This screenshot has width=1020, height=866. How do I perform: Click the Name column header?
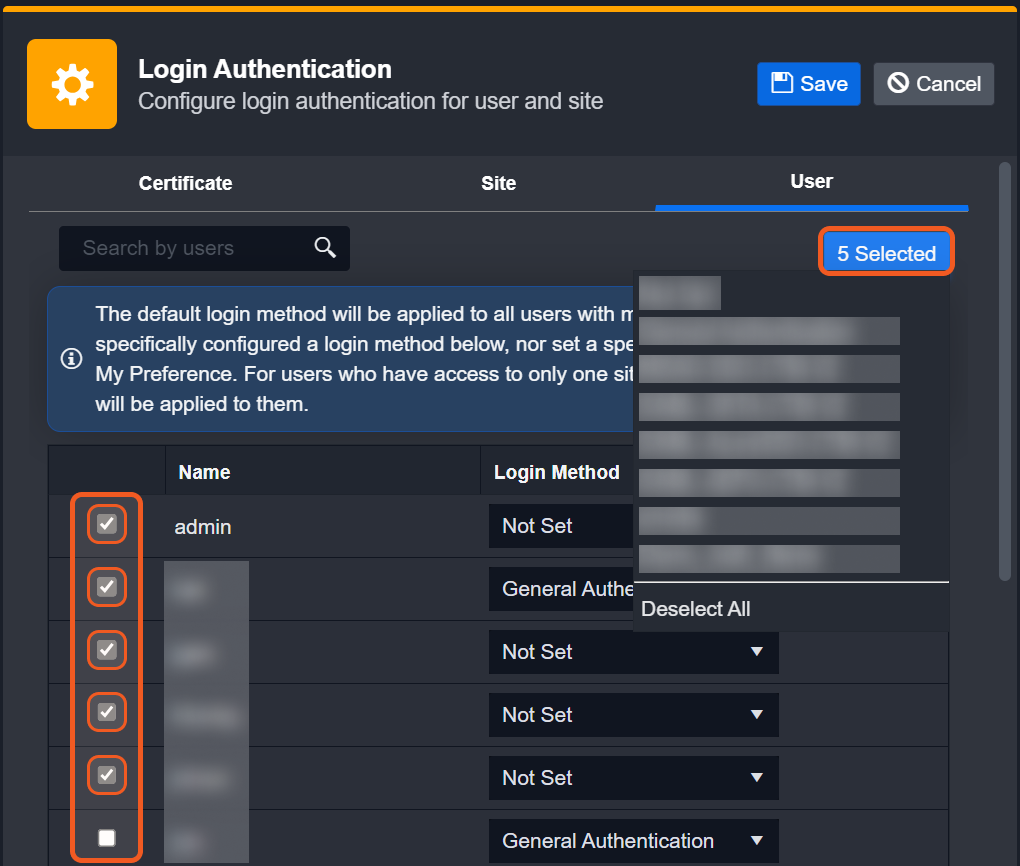pos(205,472)
